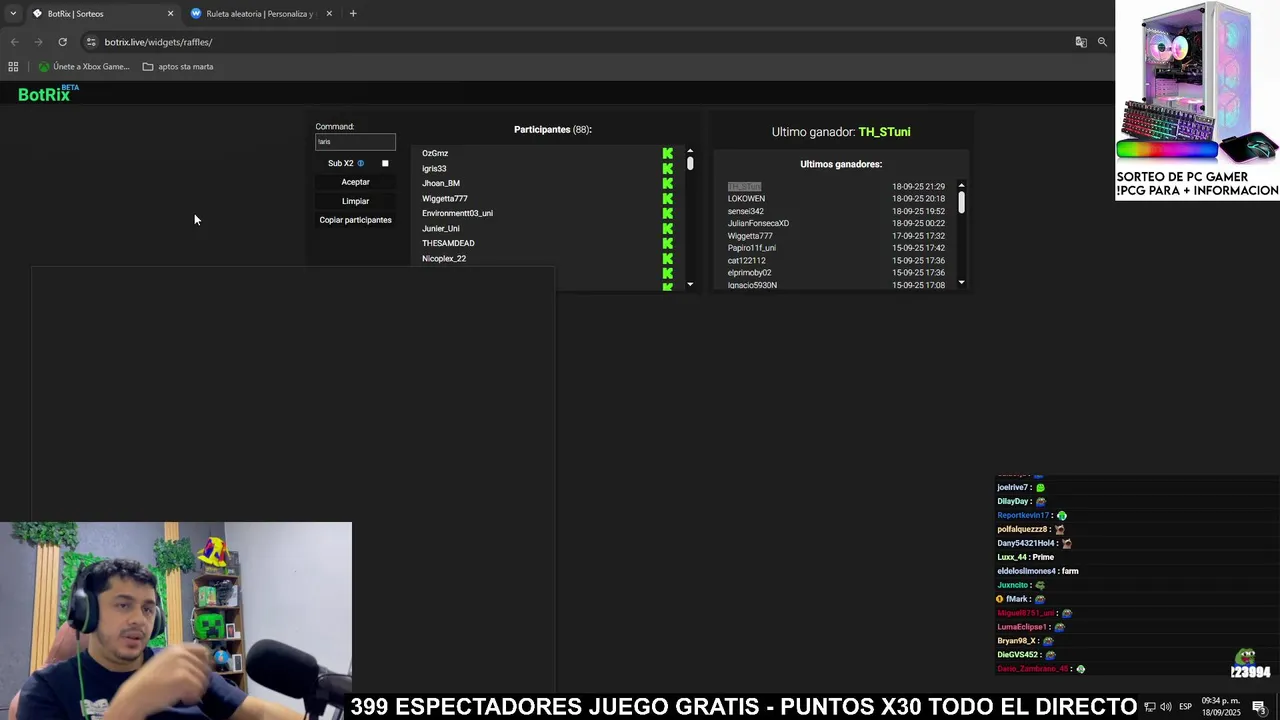Screen dimensions: 1280x720
Task: Open a new browser tab
Action: [x=353, y=14]
